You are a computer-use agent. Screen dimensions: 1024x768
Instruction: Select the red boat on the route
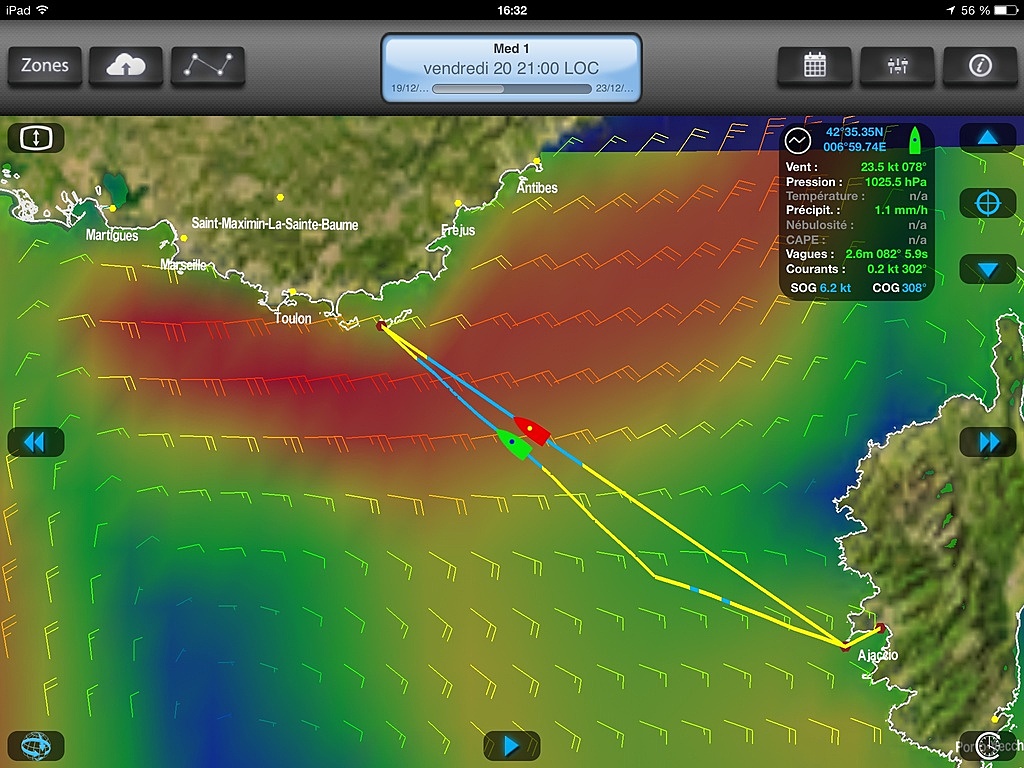531,430
